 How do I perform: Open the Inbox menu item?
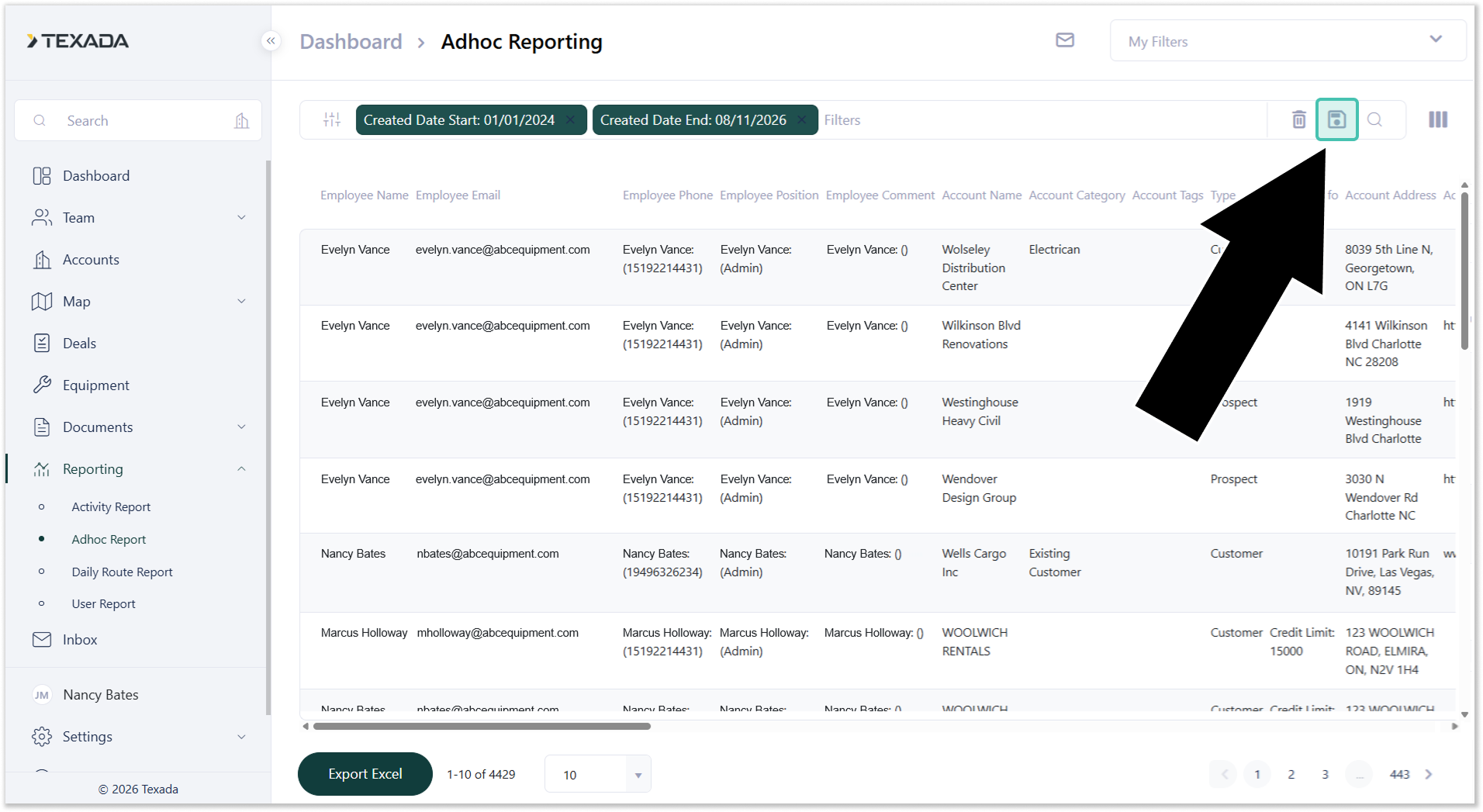tap(80, 640)
